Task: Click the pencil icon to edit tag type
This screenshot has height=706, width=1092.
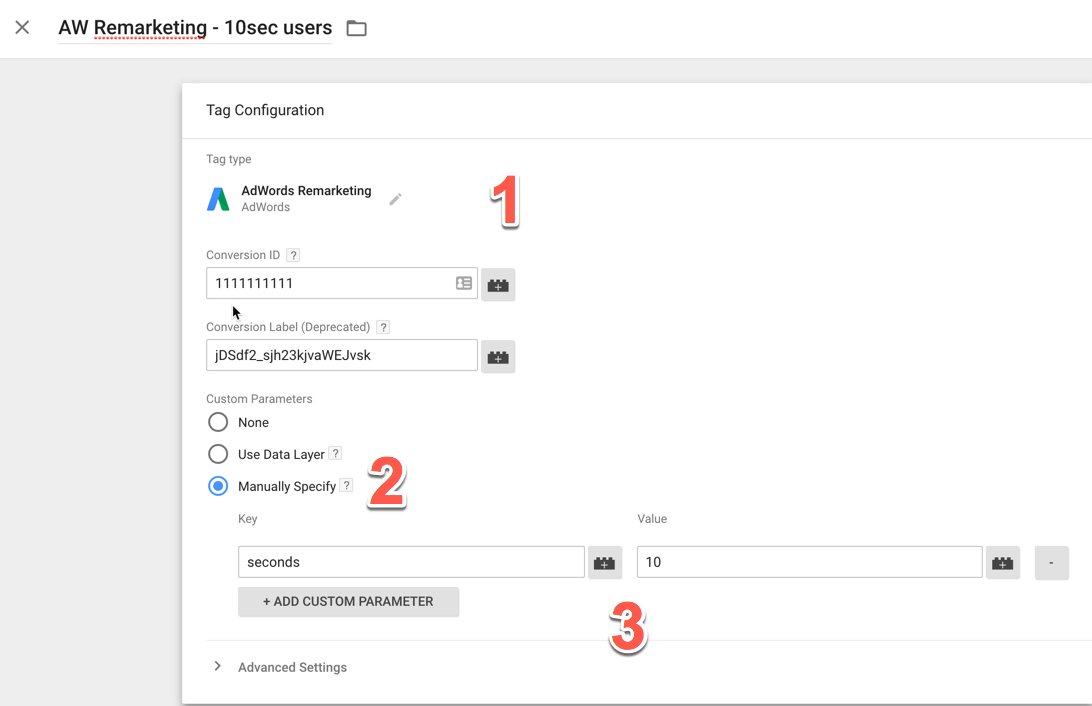Action: coord(395,199)
